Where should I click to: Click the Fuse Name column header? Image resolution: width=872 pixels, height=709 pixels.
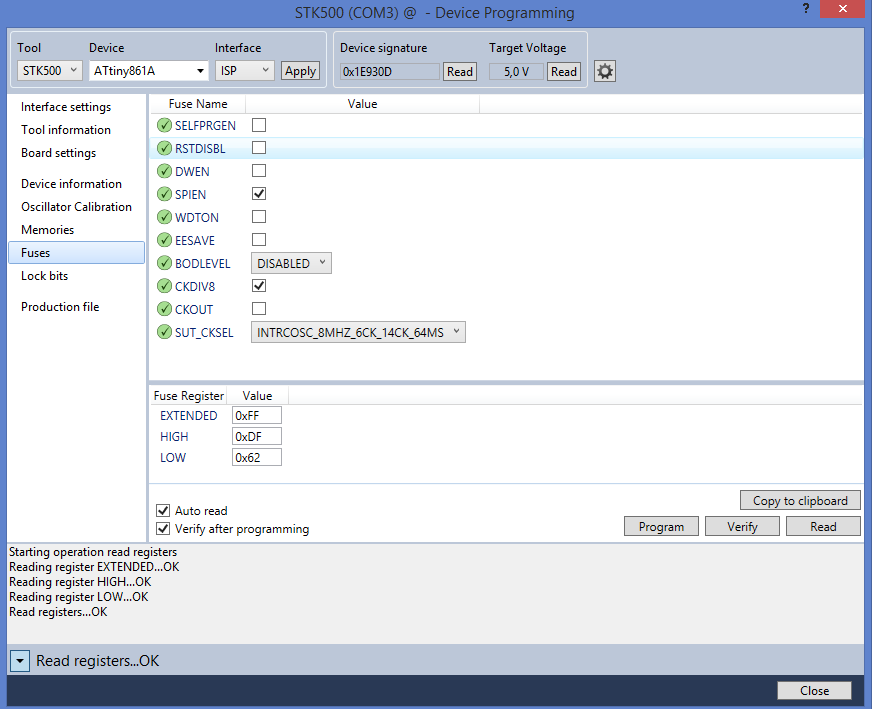[198, 104]
